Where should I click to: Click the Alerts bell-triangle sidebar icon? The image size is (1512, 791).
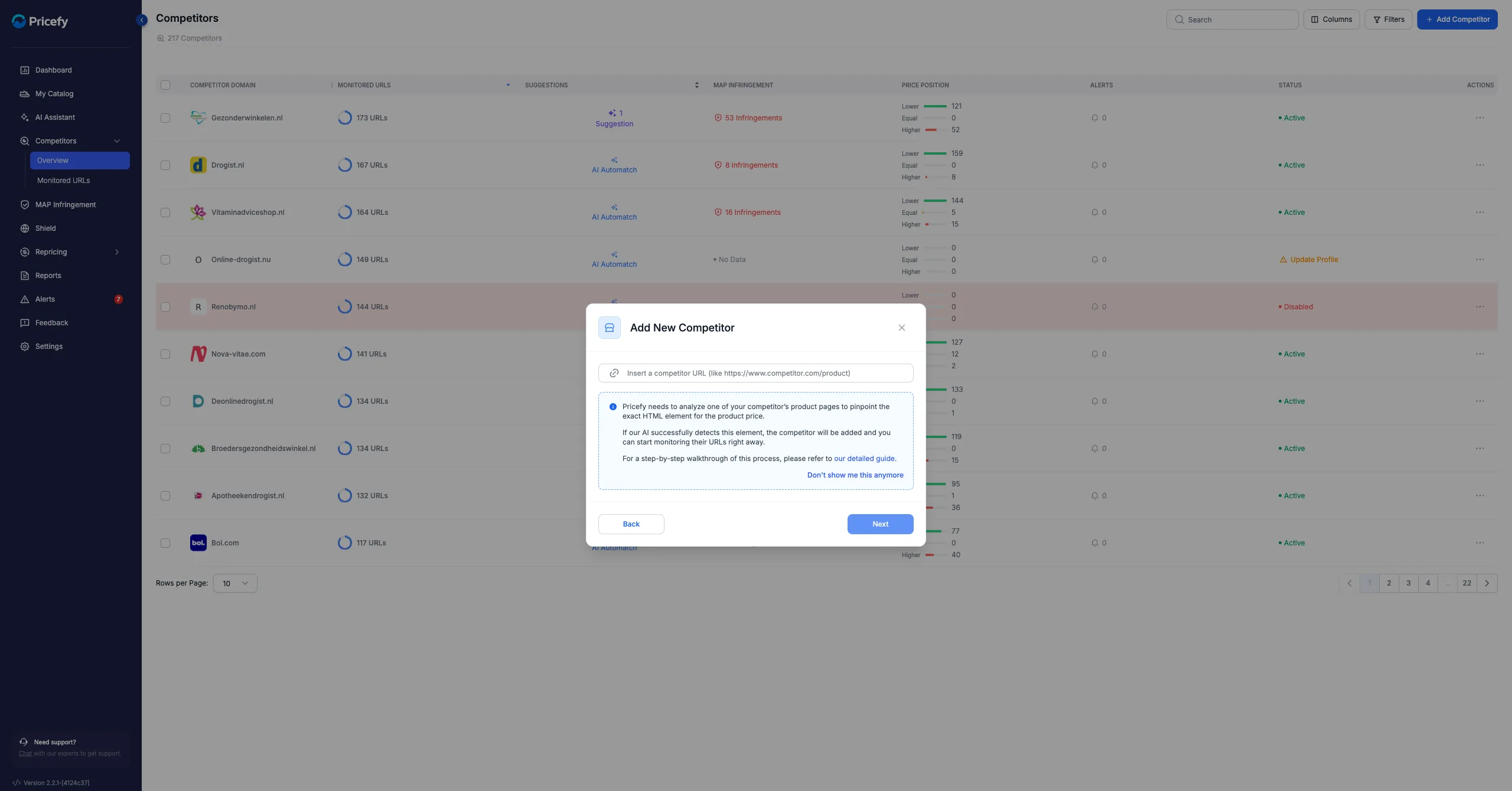(25, 299)
